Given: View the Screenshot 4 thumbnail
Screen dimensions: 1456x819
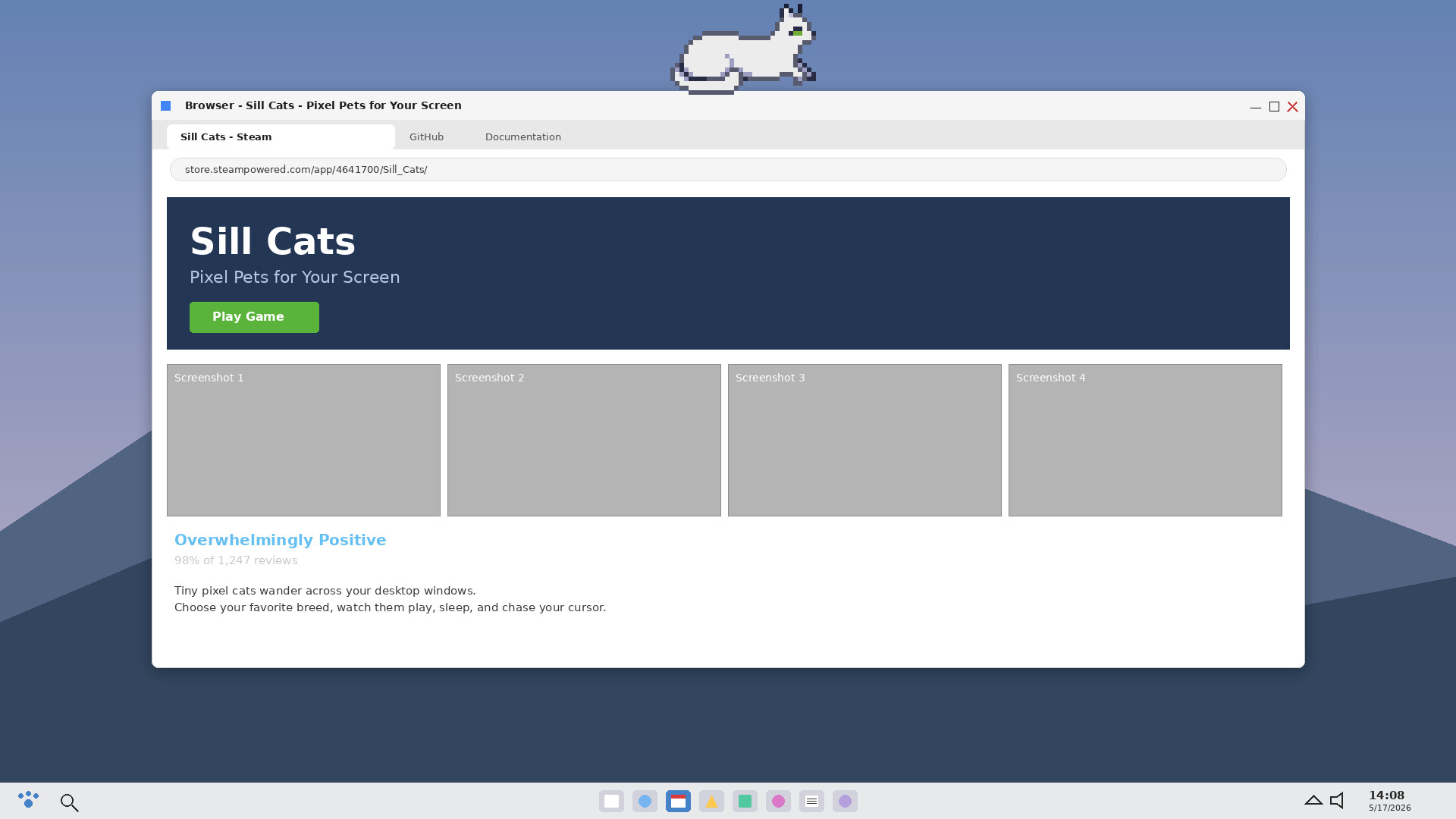Looking at the screenshot, I should point(1145,440).
